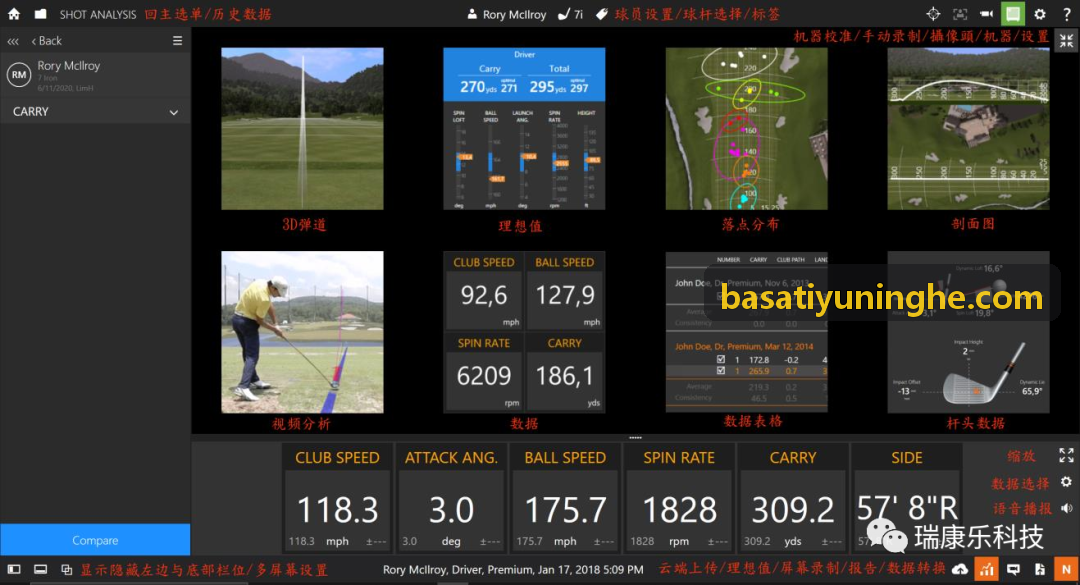1080x585 pixels.
Task: Go Back in the sidebar
Action: tap(47, 41)
